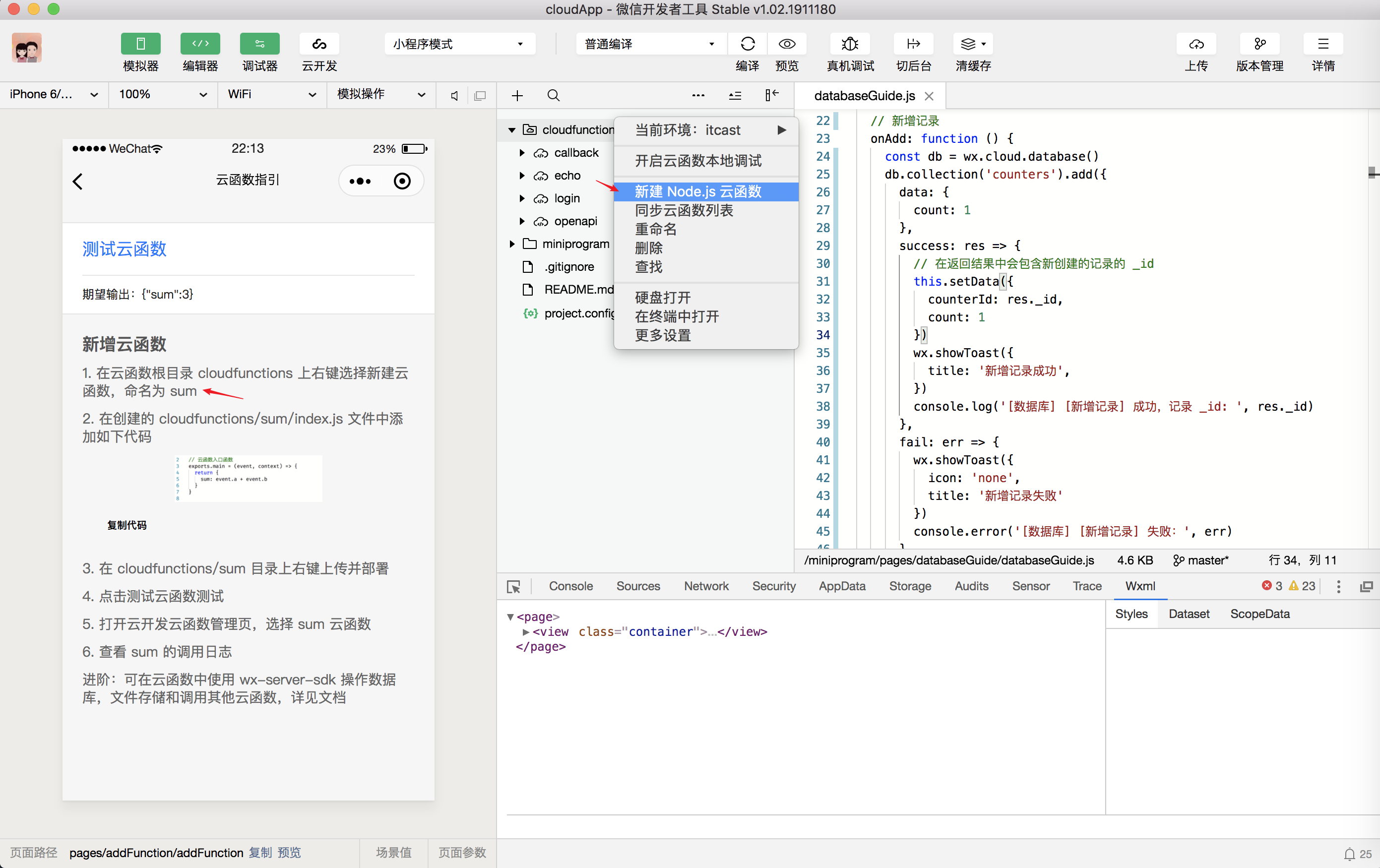Choose 新建 Node.js 云函数 menu item
The image size is (1380, 868).
click(706, 191)
